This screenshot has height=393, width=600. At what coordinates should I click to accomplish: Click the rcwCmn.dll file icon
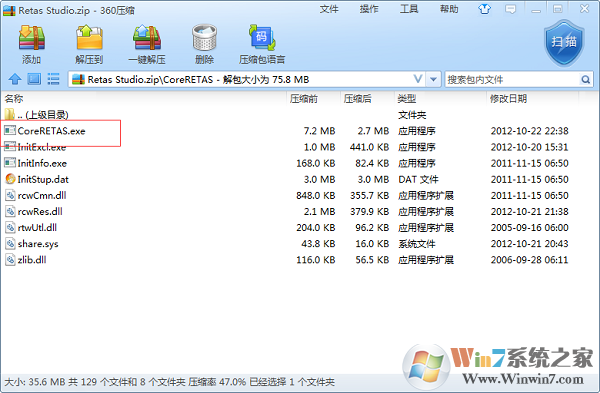tap(10, 195)
